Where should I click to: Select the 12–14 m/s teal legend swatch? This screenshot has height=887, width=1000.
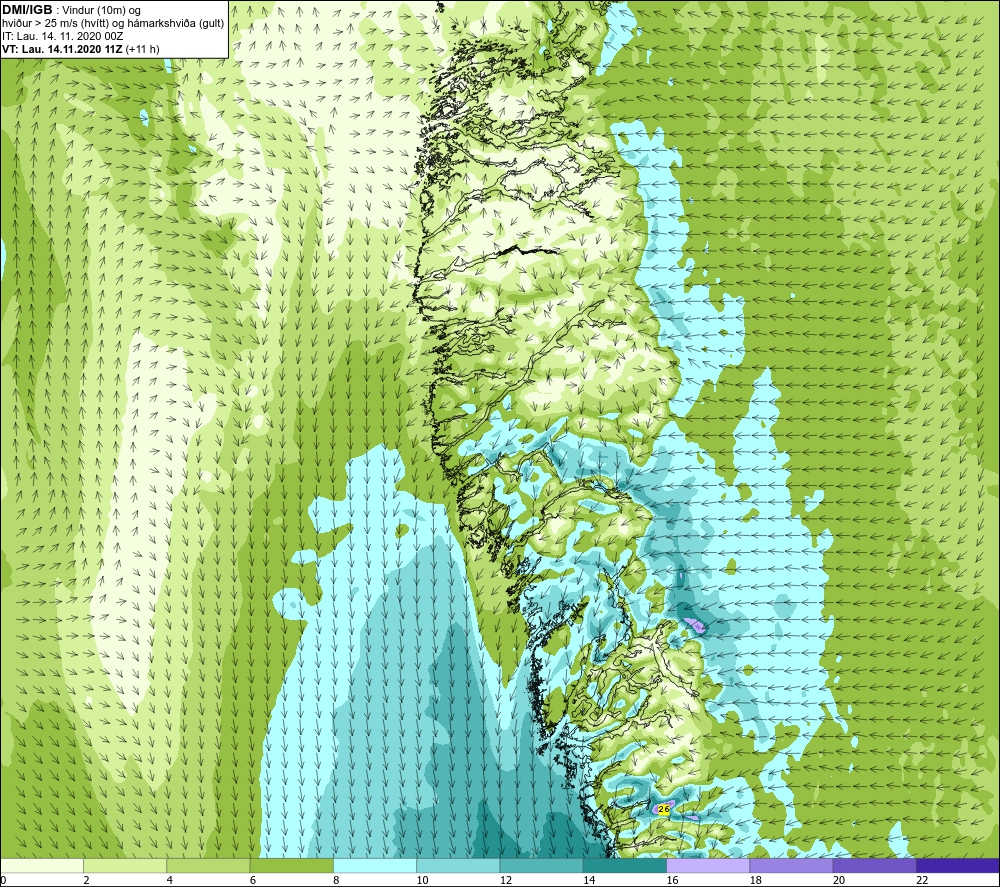pyautogui.click(x=541, y=866)
